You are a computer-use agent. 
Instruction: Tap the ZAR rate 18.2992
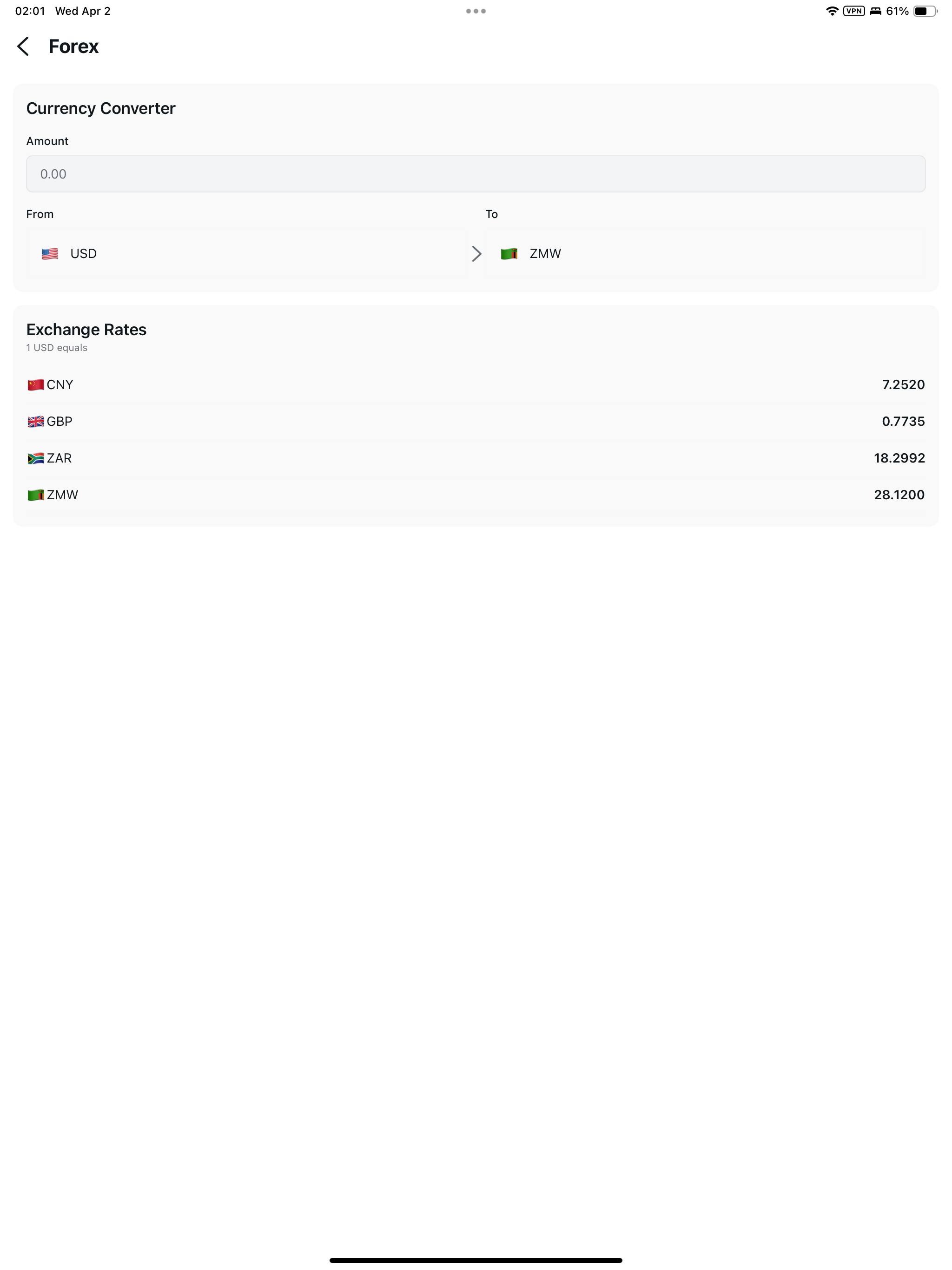[899, 458]
